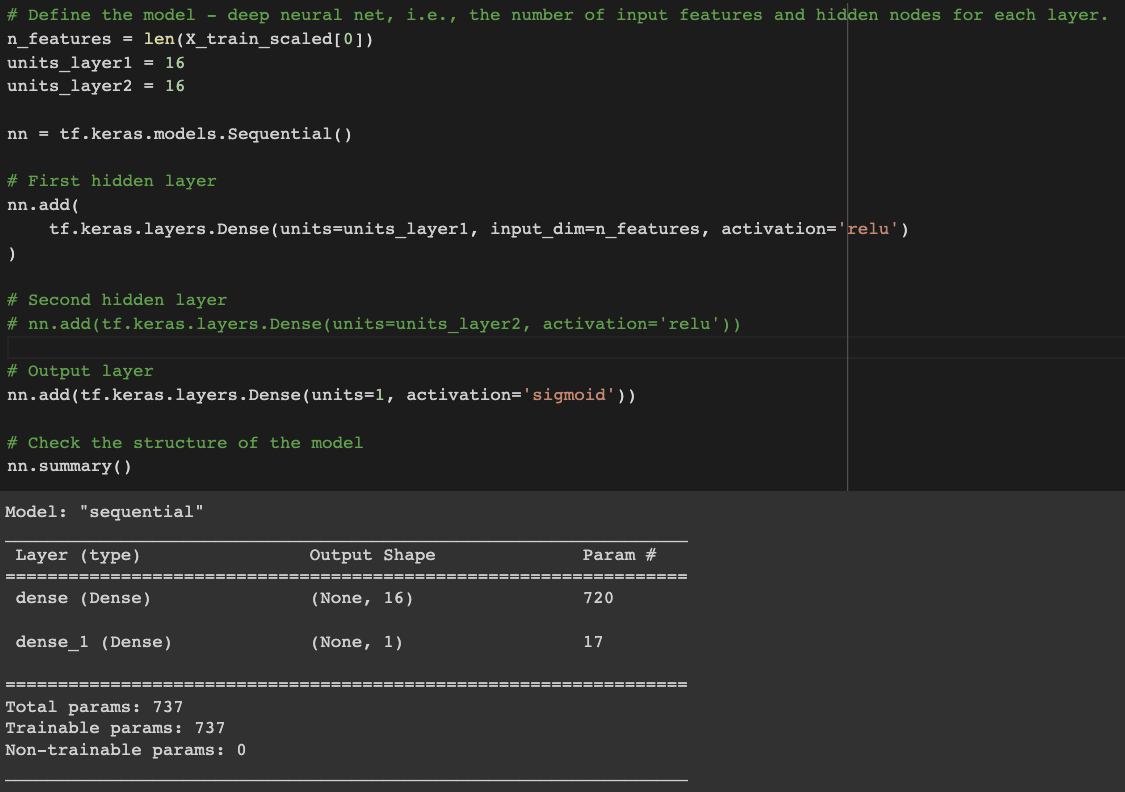
Task: Click the '# Second hidden layer' comment
Action: coord(117,300)
